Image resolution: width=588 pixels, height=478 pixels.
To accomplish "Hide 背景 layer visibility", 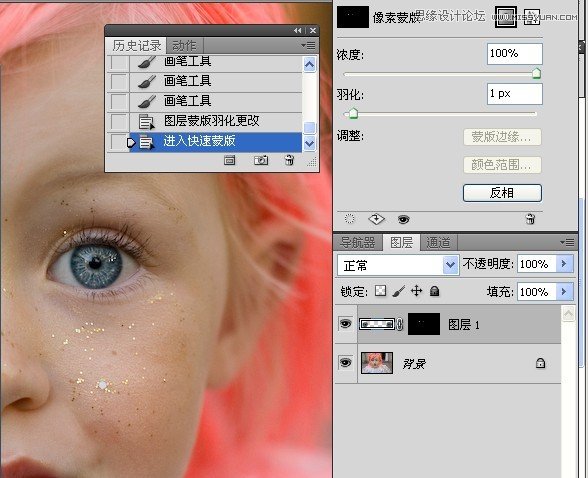I will pos(345,363).
